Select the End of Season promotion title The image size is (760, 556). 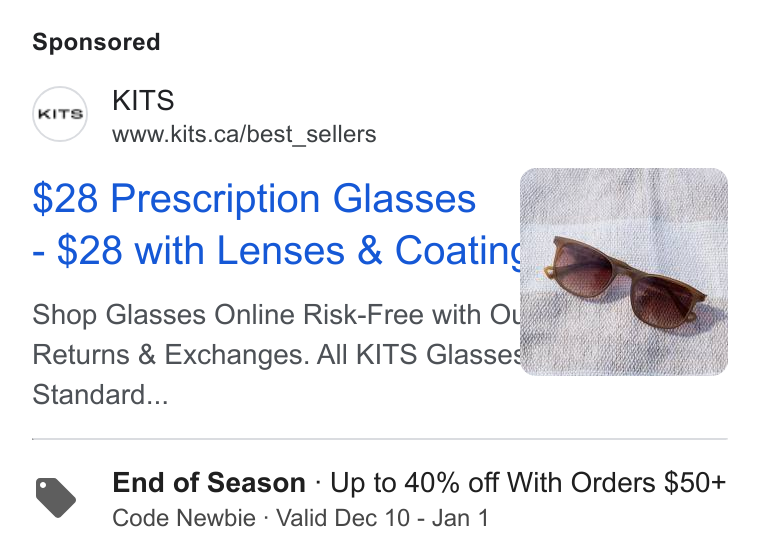click(209, 483)
